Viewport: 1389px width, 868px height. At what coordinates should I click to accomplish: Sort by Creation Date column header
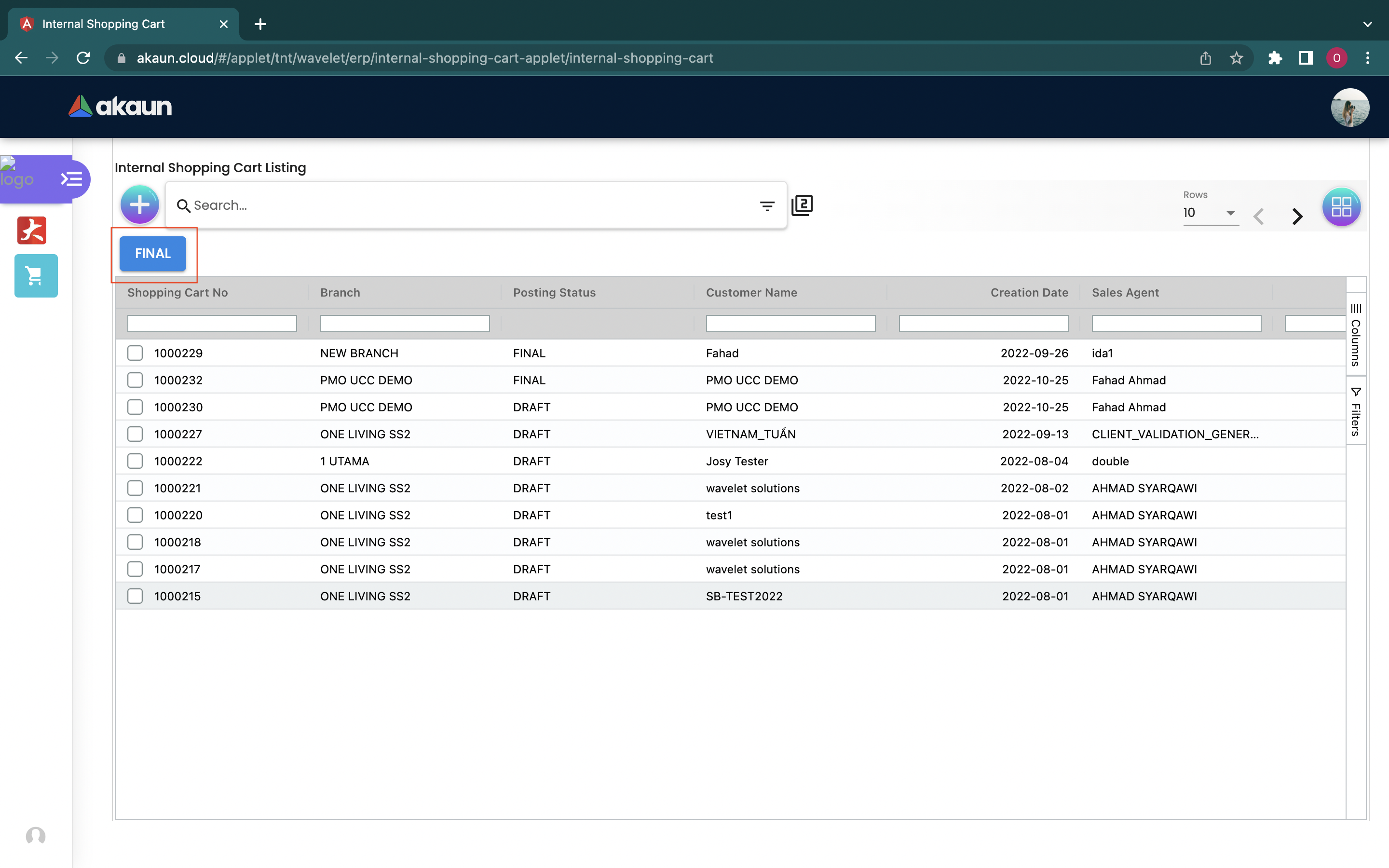coord(1029,292)
